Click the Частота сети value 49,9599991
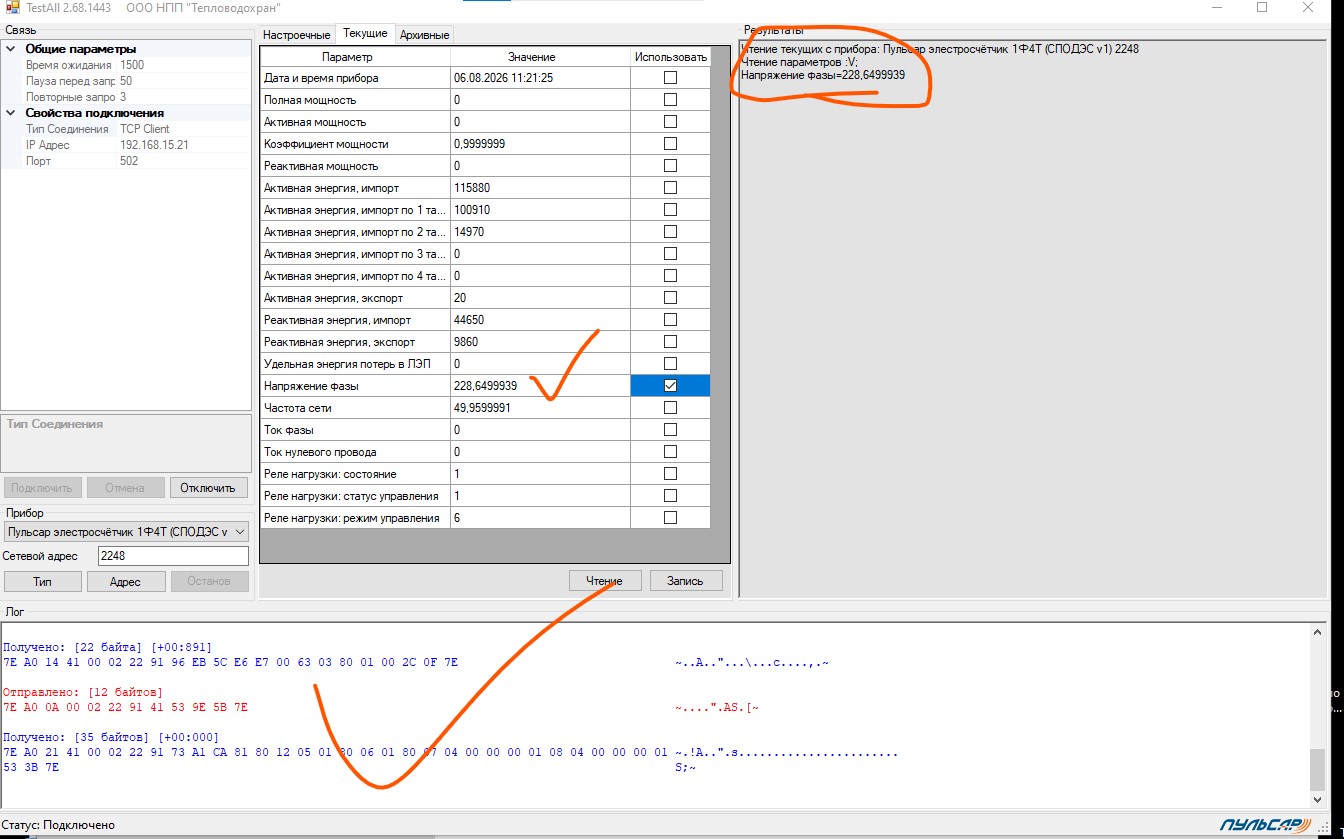This screenshot has height=839, width=1344. 482,408
